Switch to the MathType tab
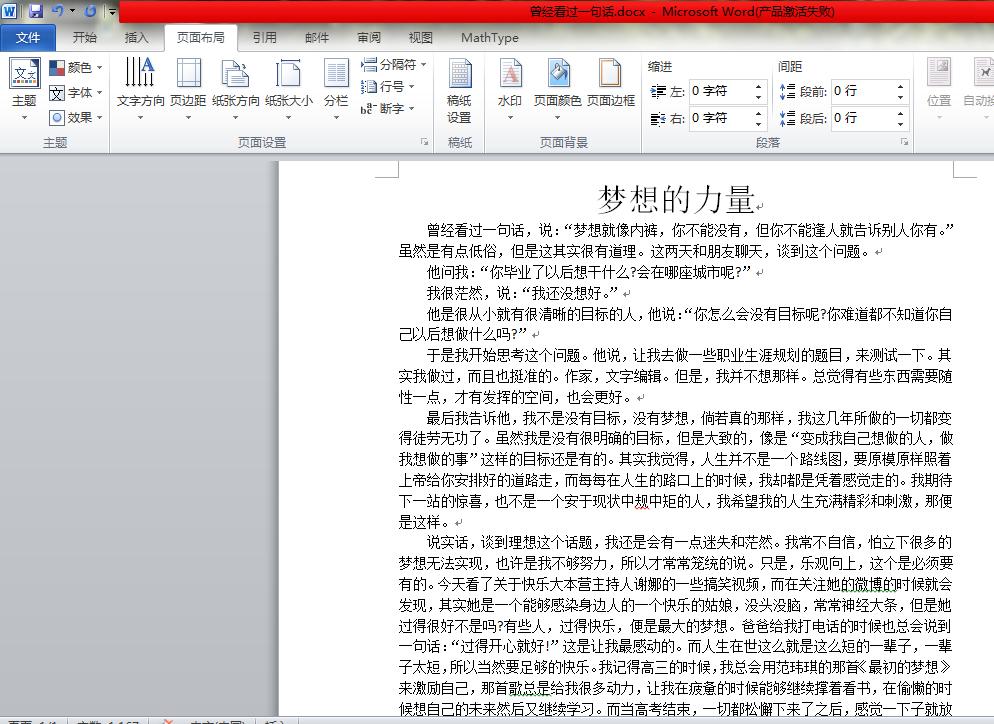994x724 pixels. click(489, 38)
